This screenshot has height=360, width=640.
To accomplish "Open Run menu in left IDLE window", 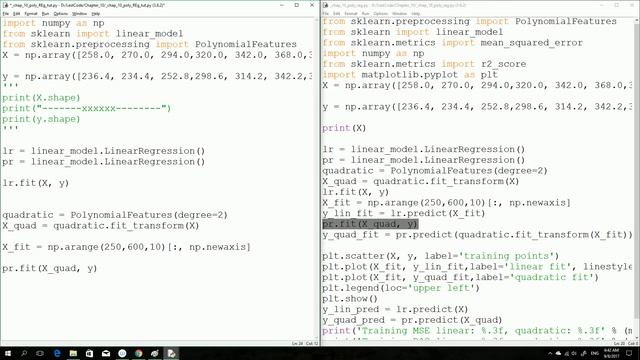I will pos(45,13).
